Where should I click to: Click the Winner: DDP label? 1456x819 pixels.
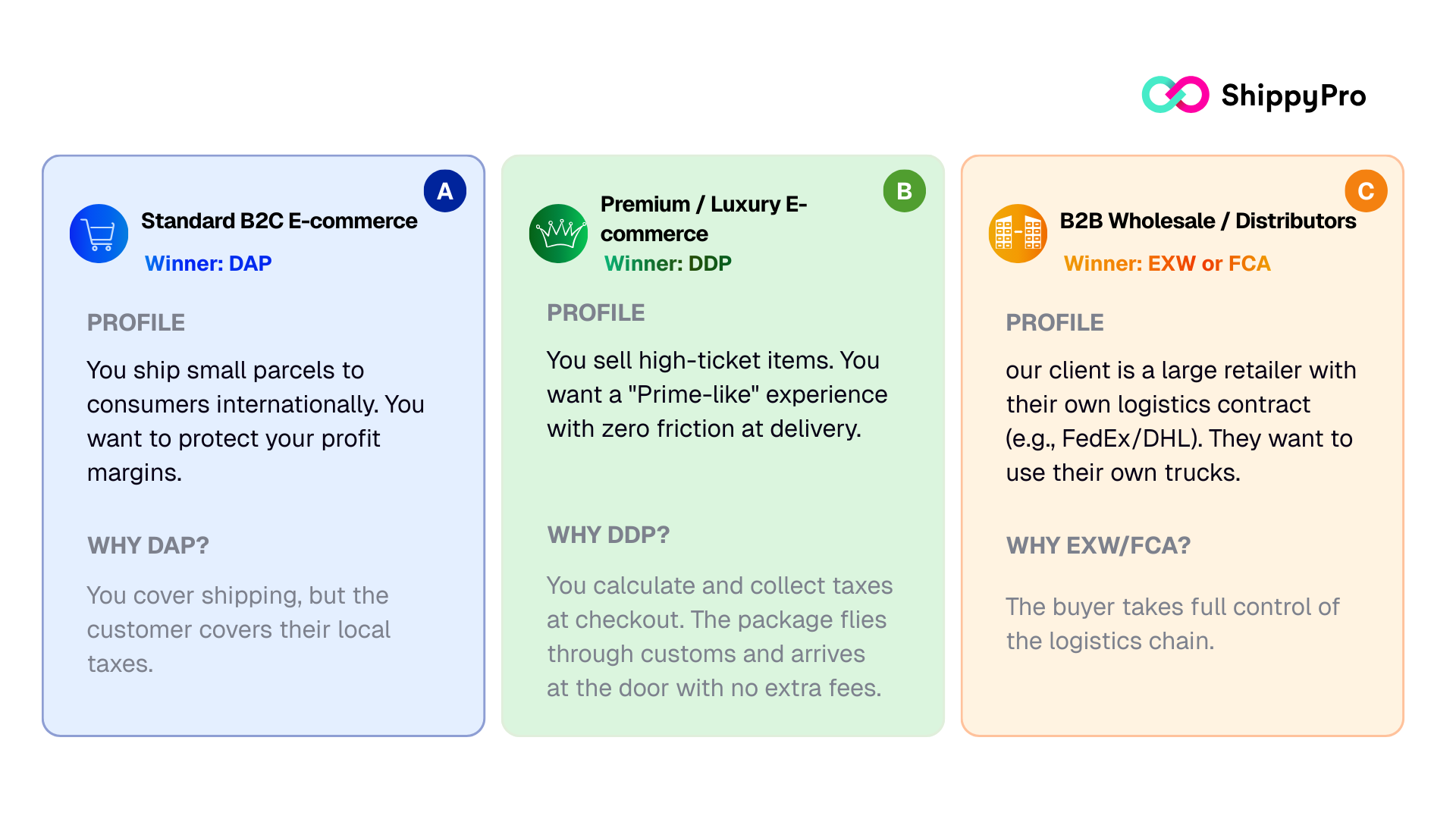coord(667,263)
